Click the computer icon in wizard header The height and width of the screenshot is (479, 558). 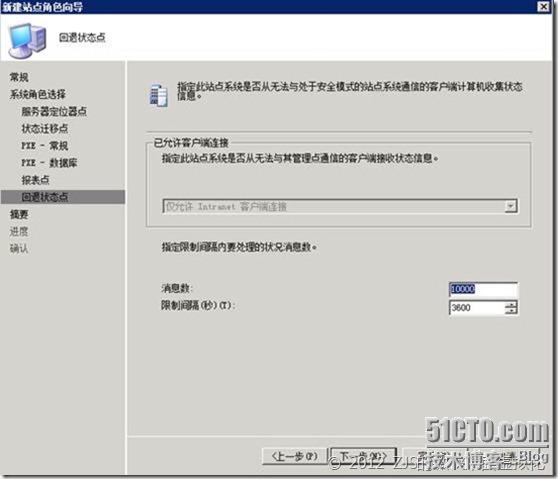coord(28,40)
